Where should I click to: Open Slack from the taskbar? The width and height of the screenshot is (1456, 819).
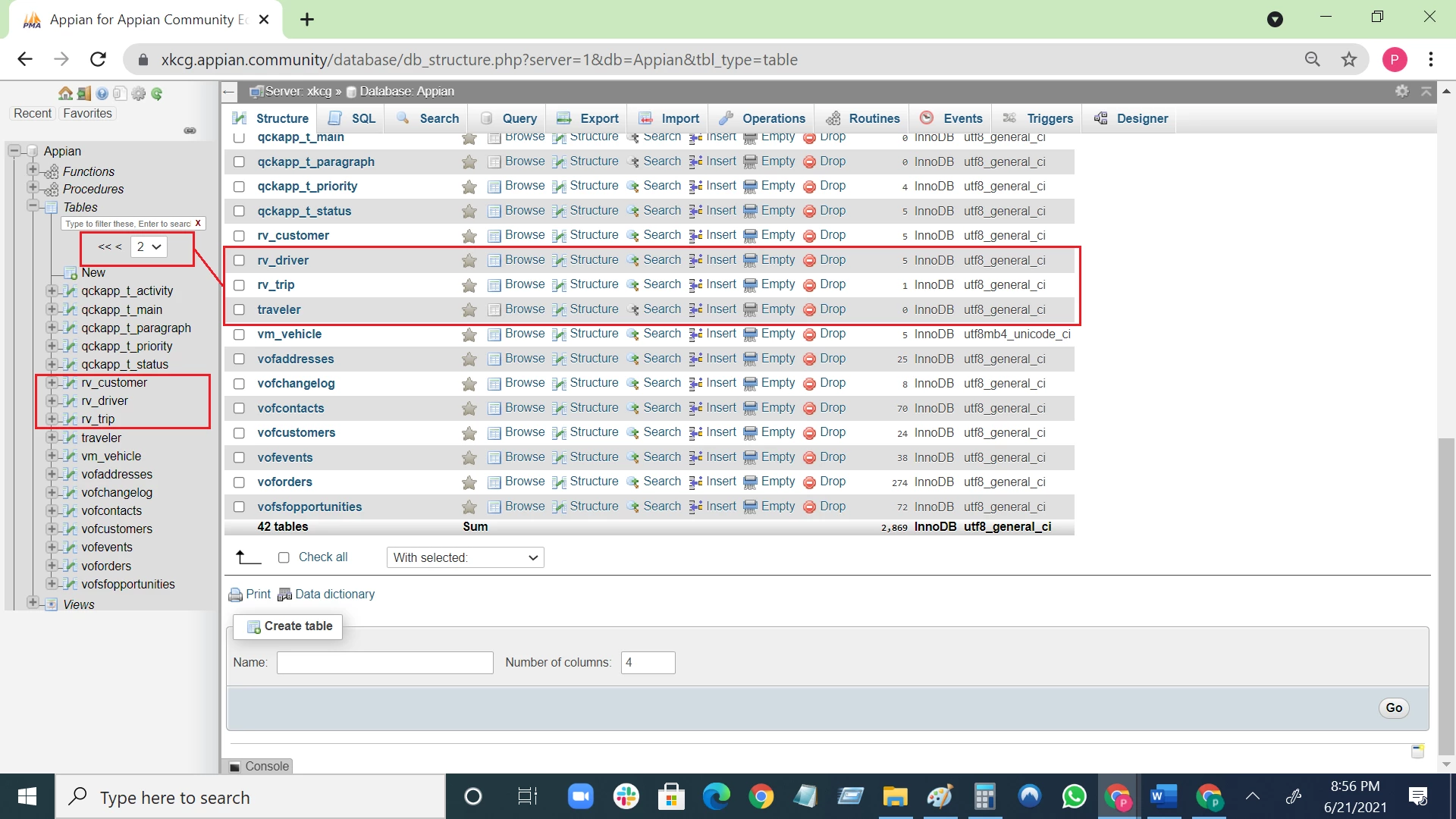pyautogui.click(x=626, y=796)
